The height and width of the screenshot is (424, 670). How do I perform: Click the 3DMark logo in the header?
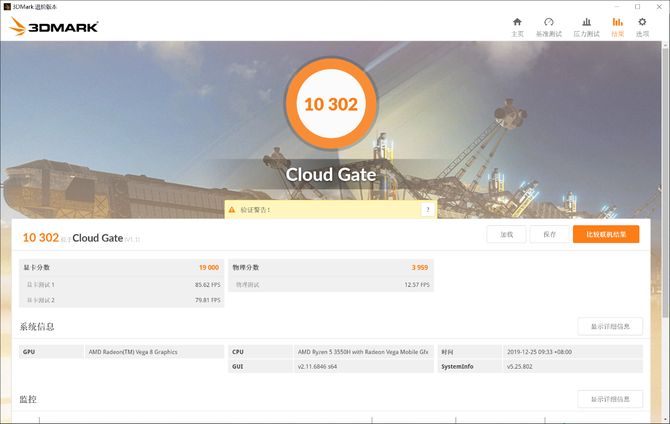click(x=53, y=26)
